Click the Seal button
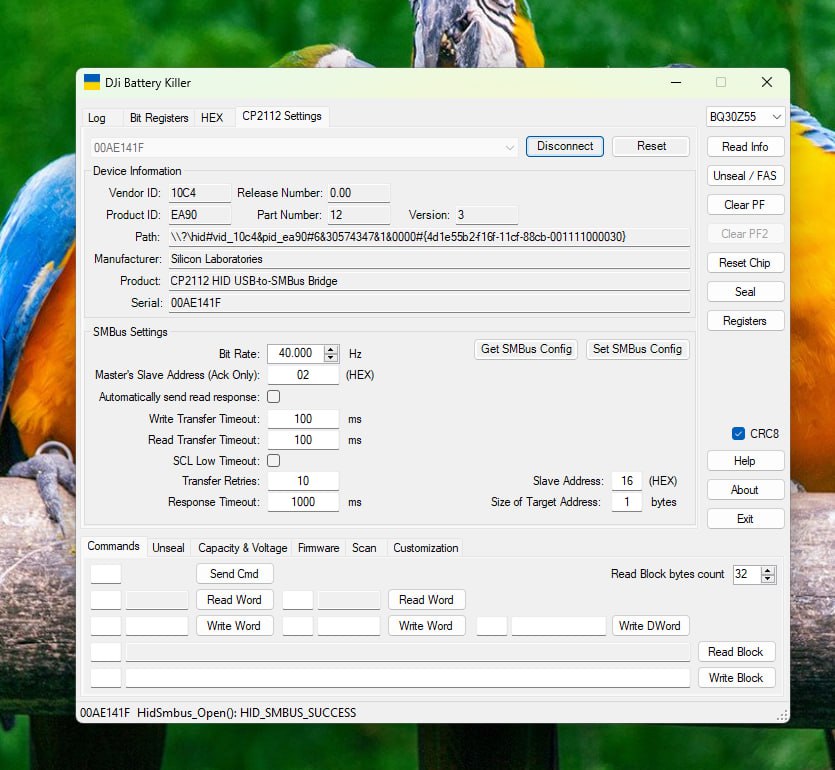The height and width of the screenshot is (770, 835). click(x=745, y=291)
